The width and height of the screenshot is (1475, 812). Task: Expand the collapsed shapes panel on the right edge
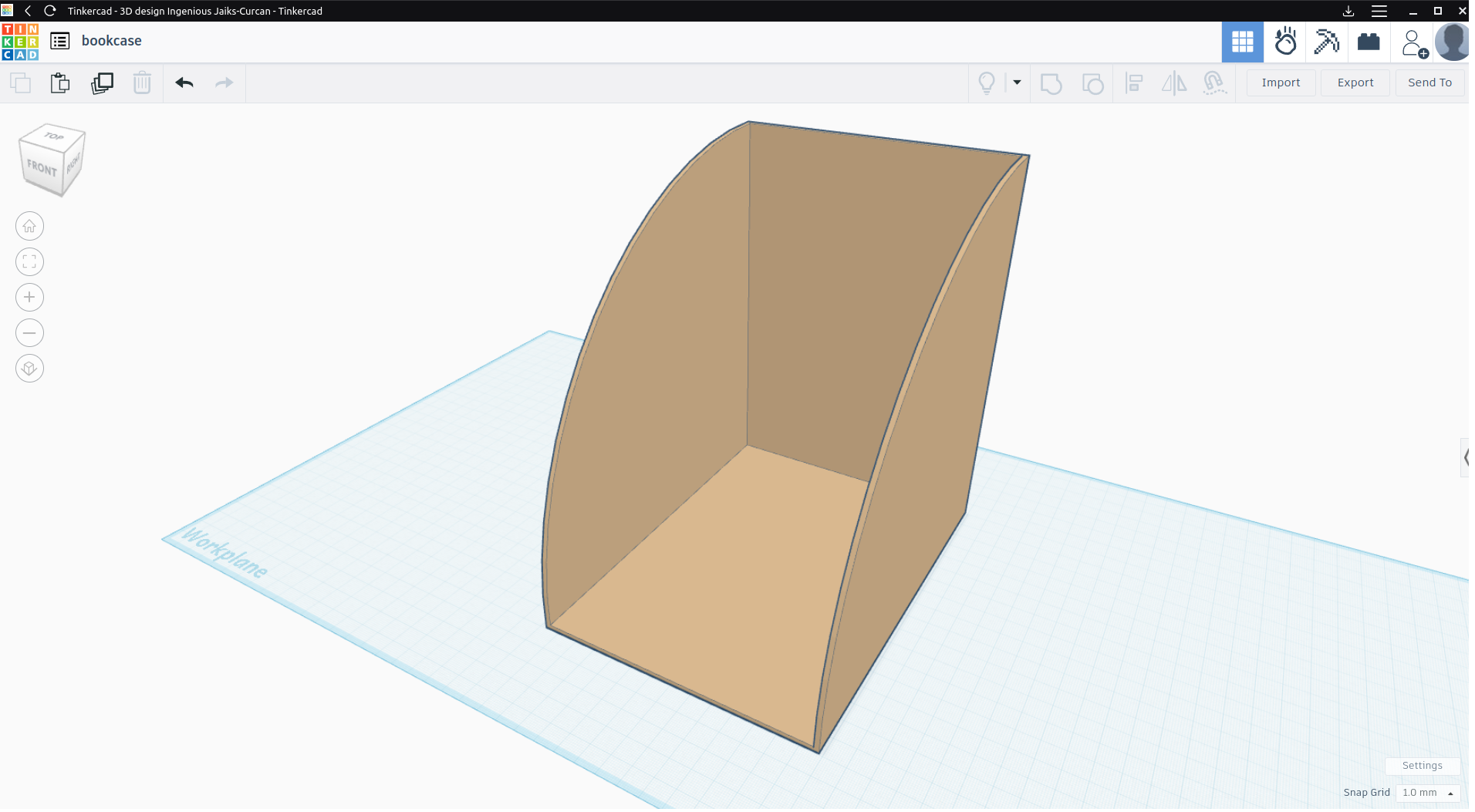coord(1465,457)
